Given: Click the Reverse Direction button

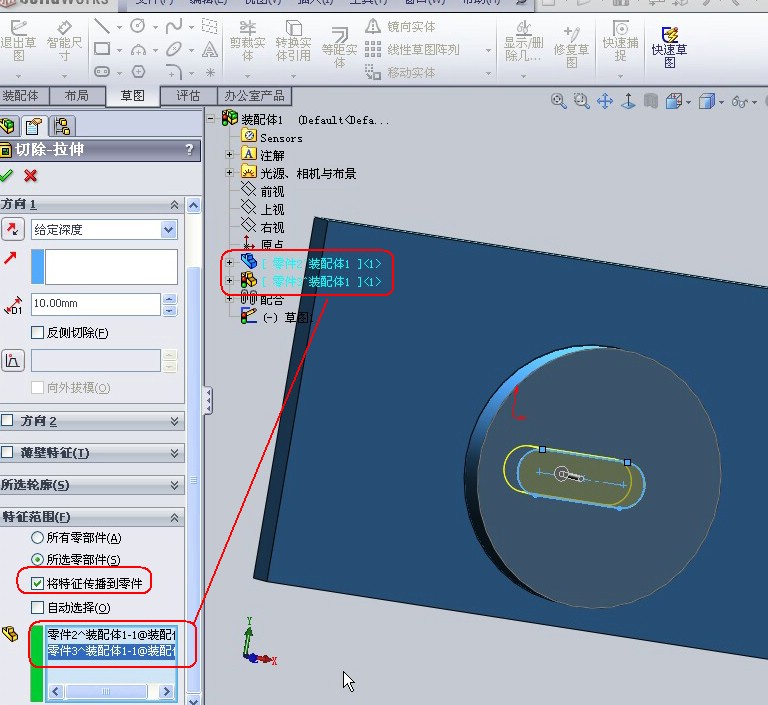Looking at the screenshot, I should pyautogui.click(x=13, y=229).
